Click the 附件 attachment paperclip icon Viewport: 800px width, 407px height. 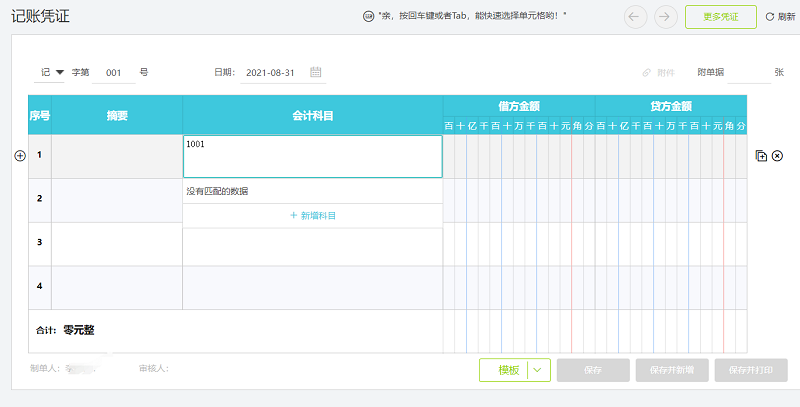point(647,72)
